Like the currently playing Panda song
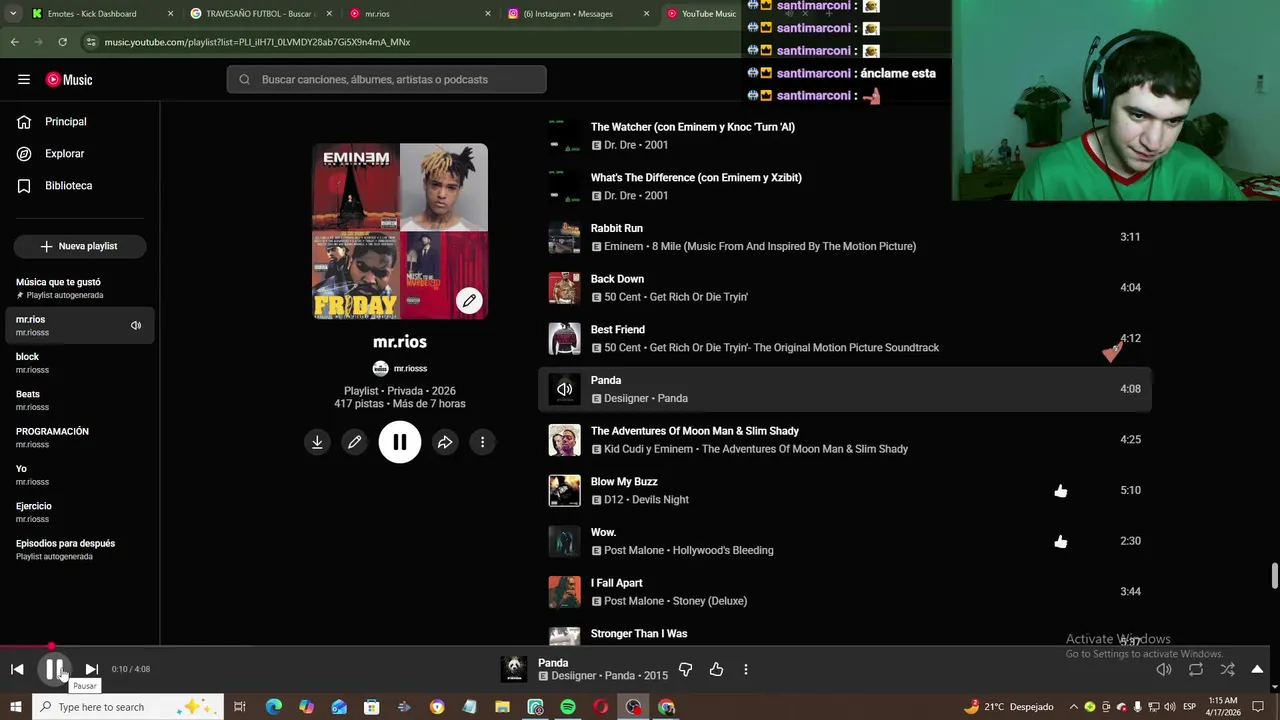1280x720 pixels. pos(716,669)
